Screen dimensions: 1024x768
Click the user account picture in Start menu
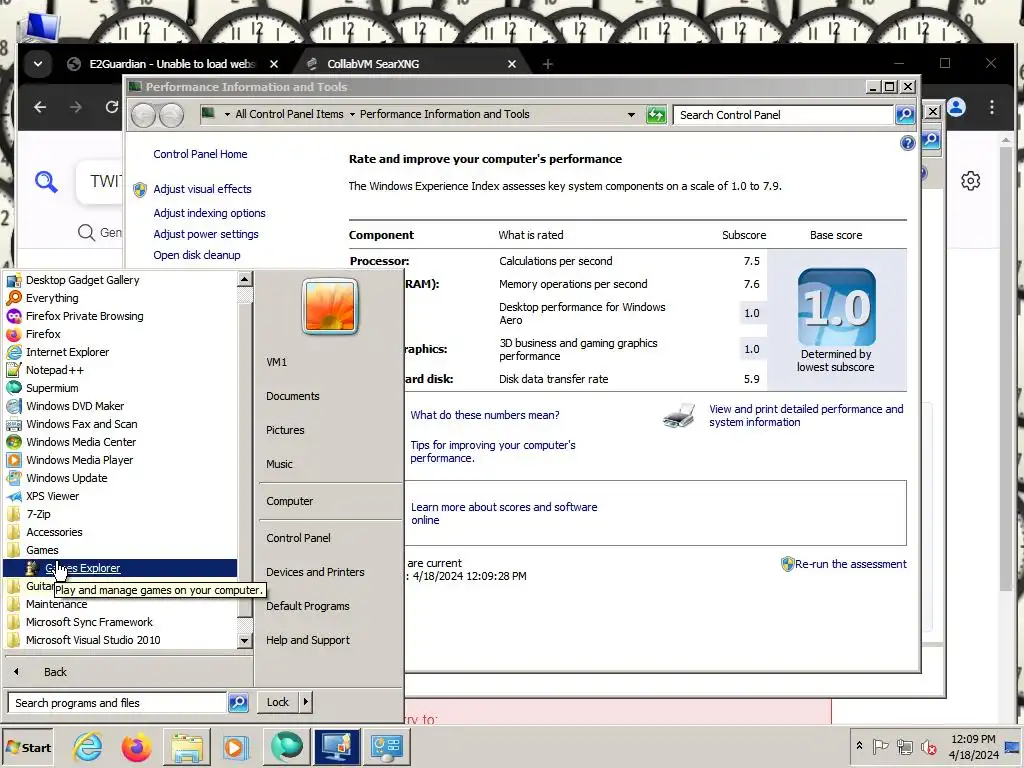tap(330, 306)
